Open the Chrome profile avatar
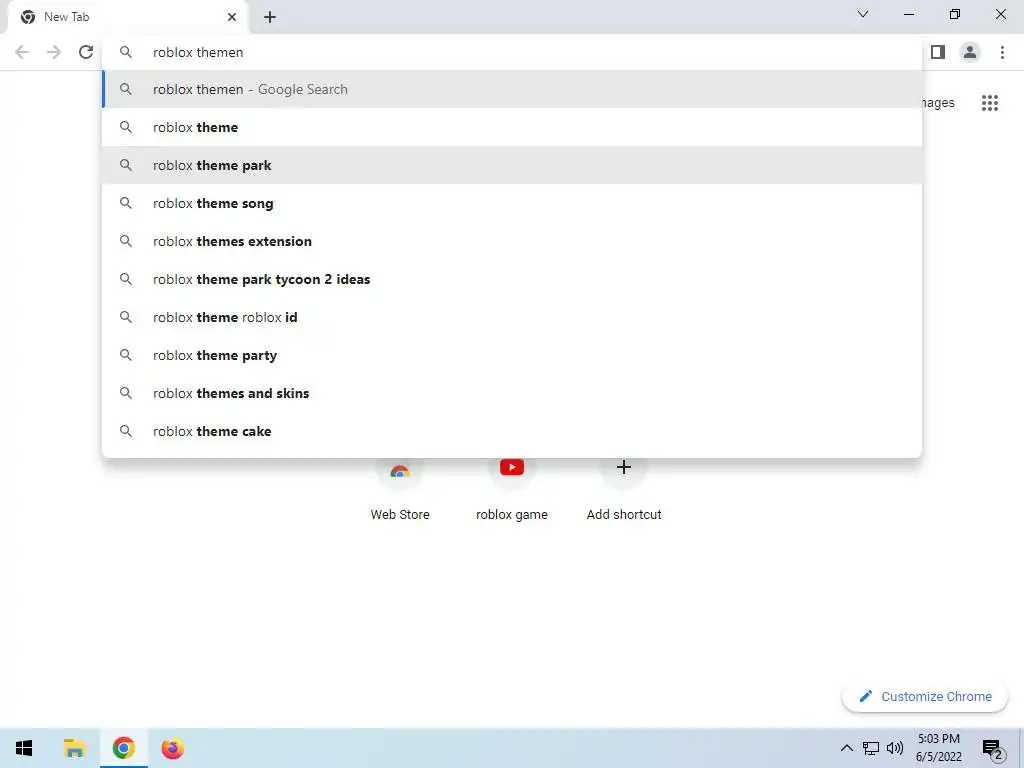Viewport: 1024px width, 768px height. pyautogui.click(x=970, y=52)
